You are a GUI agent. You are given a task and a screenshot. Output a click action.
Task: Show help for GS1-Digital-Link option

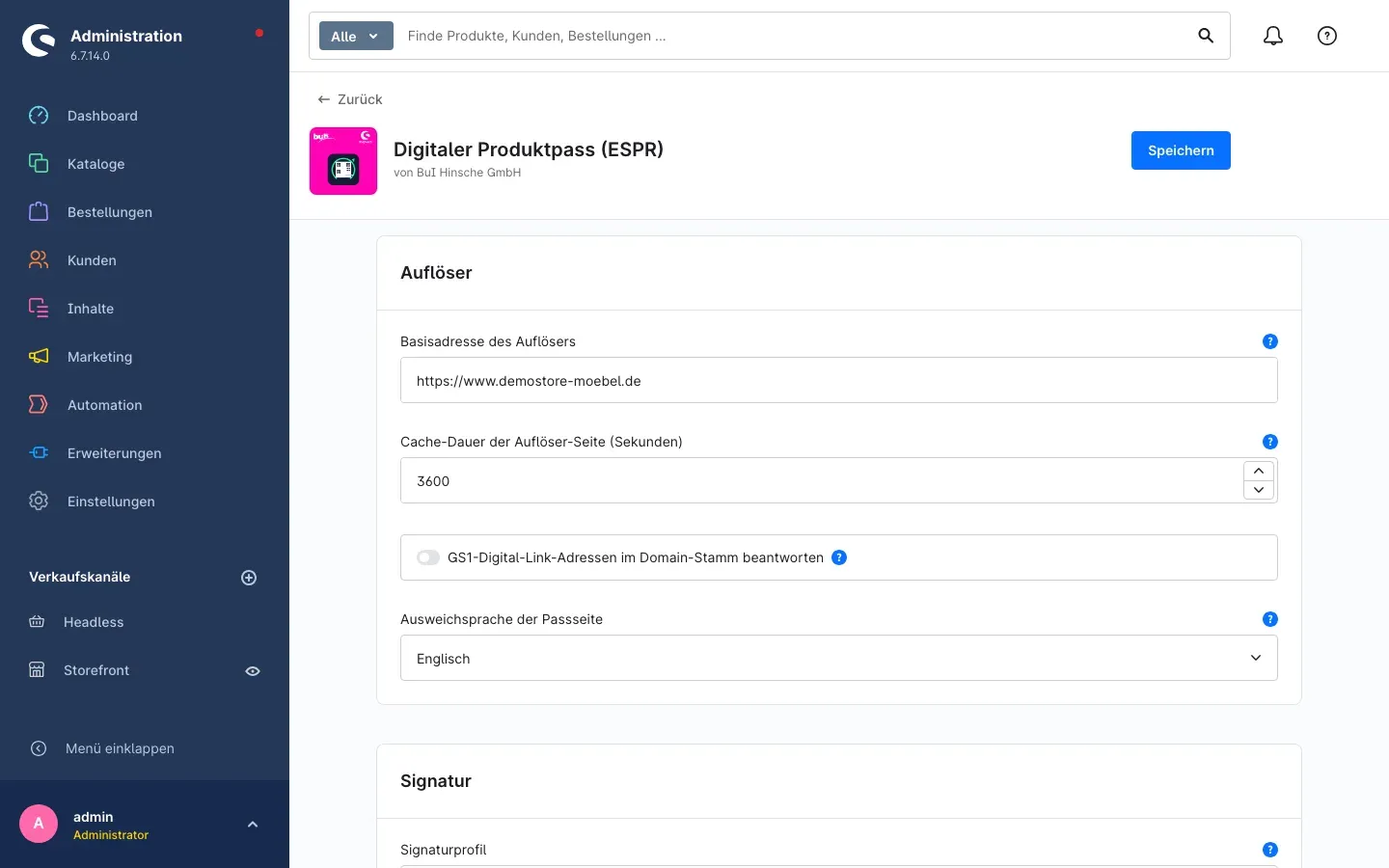[839, 557]
